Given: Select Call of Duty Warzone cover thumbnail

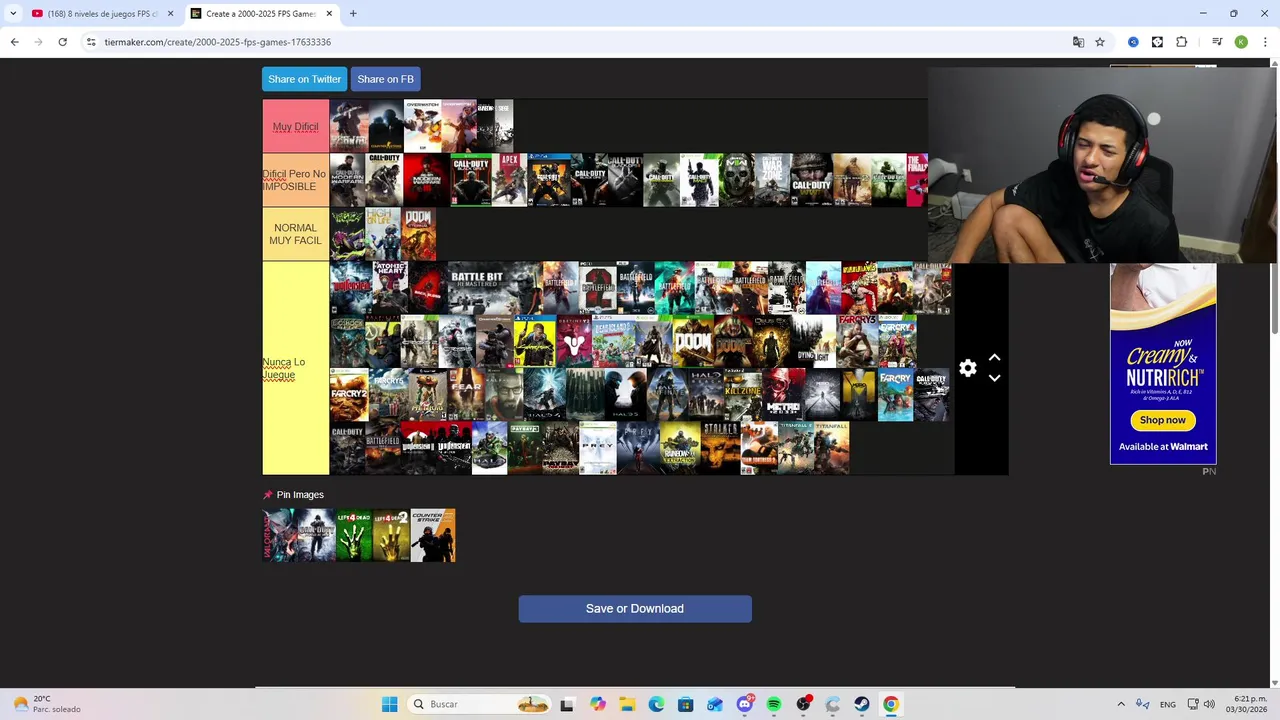Looking at the screenshot, I should (772, 180).
